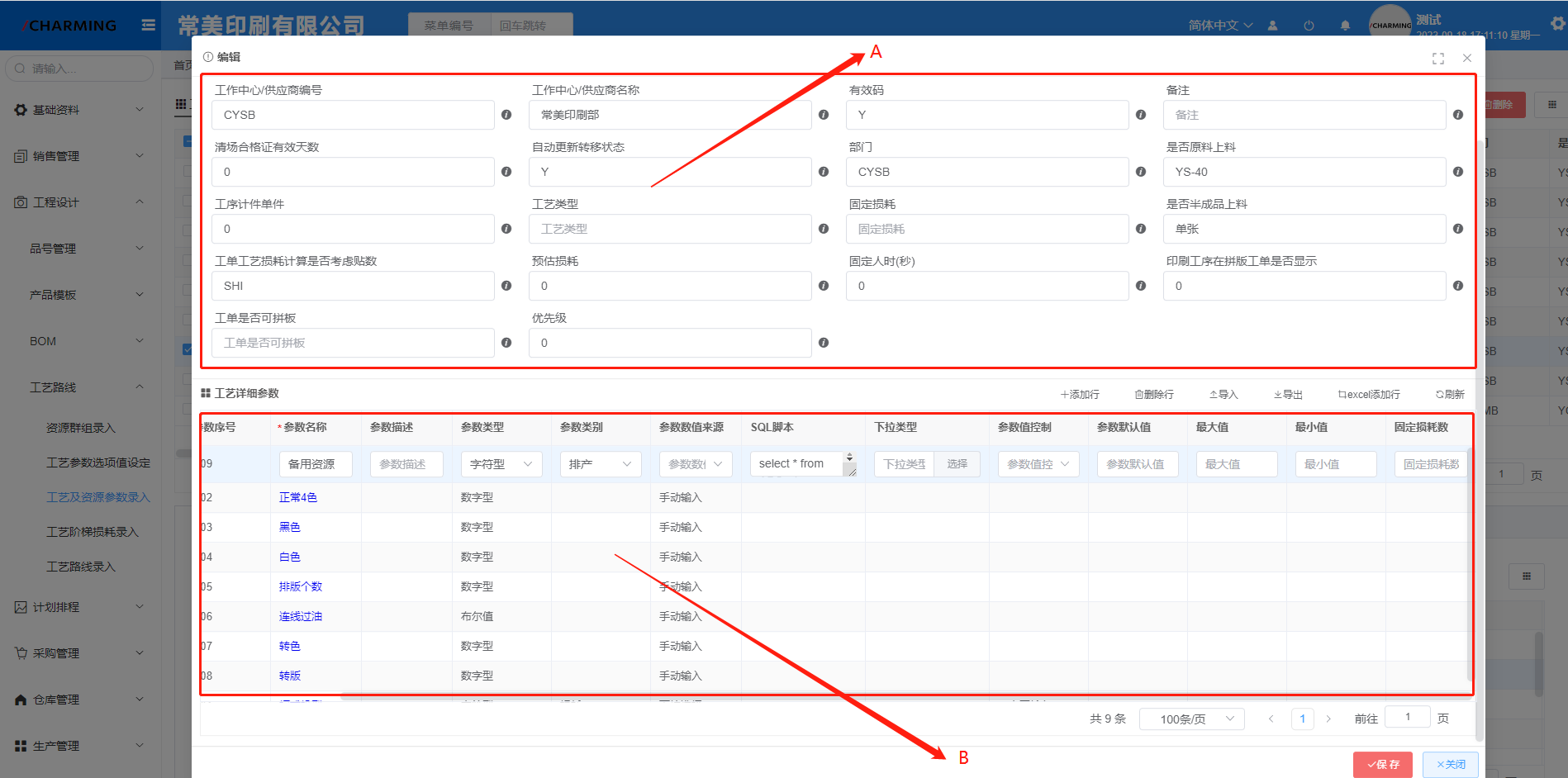Screen dimensions: 1568x778
Task: Click the 刷新 refresh button
Action: (x=1450, y=395)
